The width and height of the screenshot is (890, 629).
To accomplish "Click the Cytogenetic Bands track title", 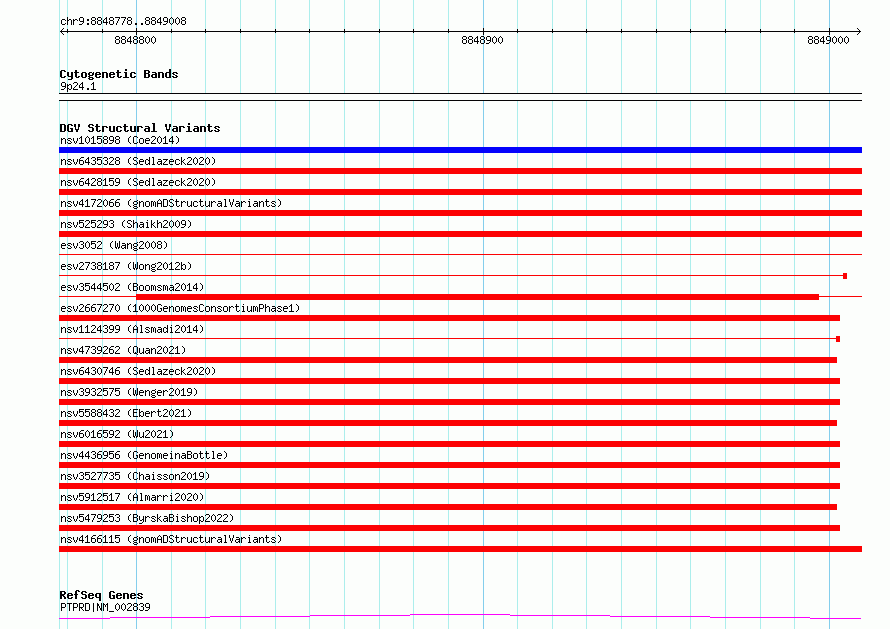I will (x=119, y=74).
